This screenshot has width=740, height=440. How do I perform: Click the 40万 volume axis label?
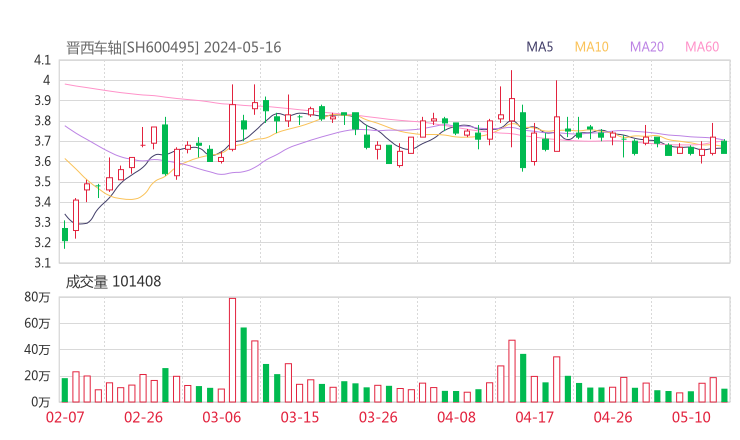[37, 350]
